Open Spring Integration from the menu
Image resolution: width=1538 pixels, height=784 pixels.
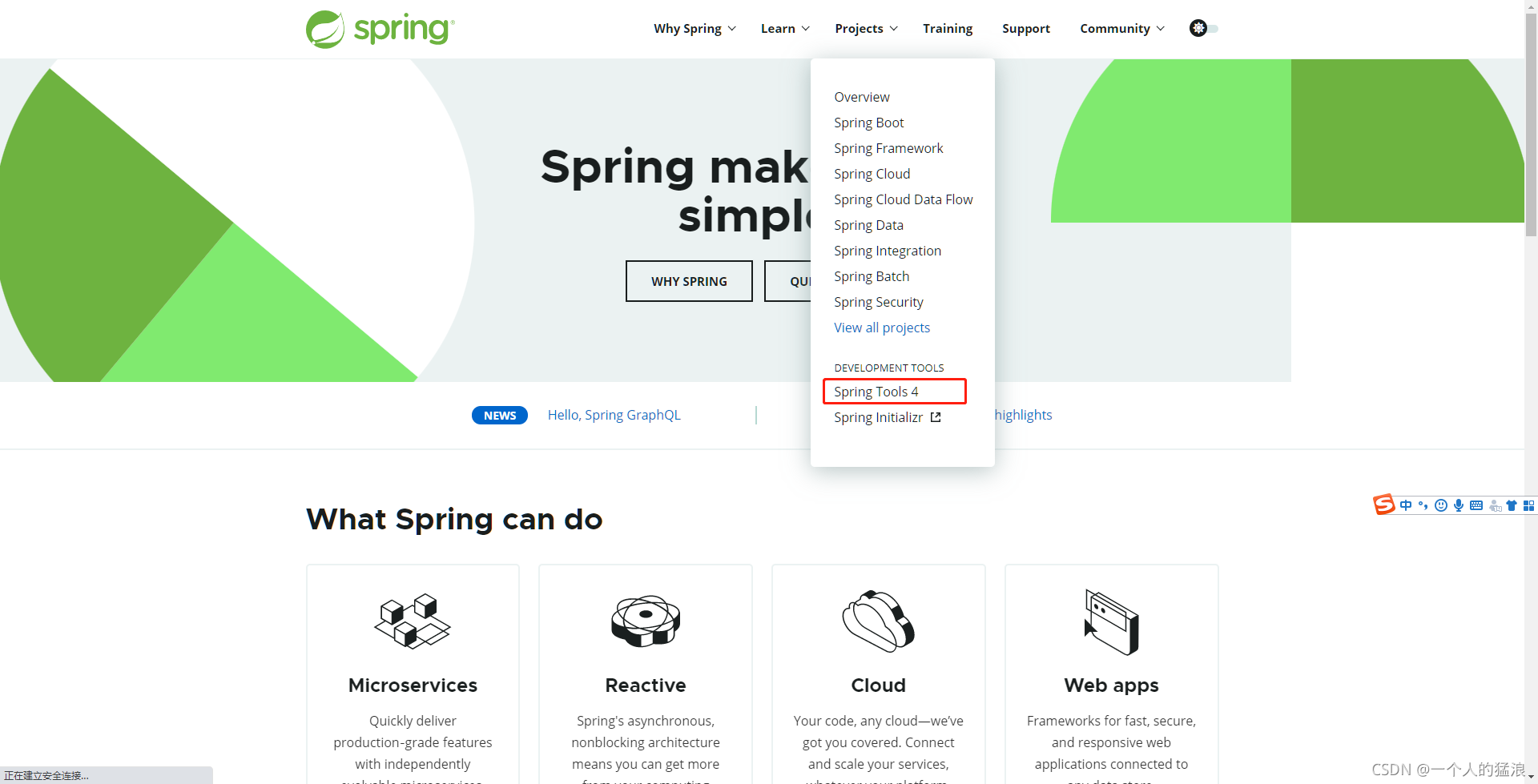pyautogui.click(x=888, y=251)
